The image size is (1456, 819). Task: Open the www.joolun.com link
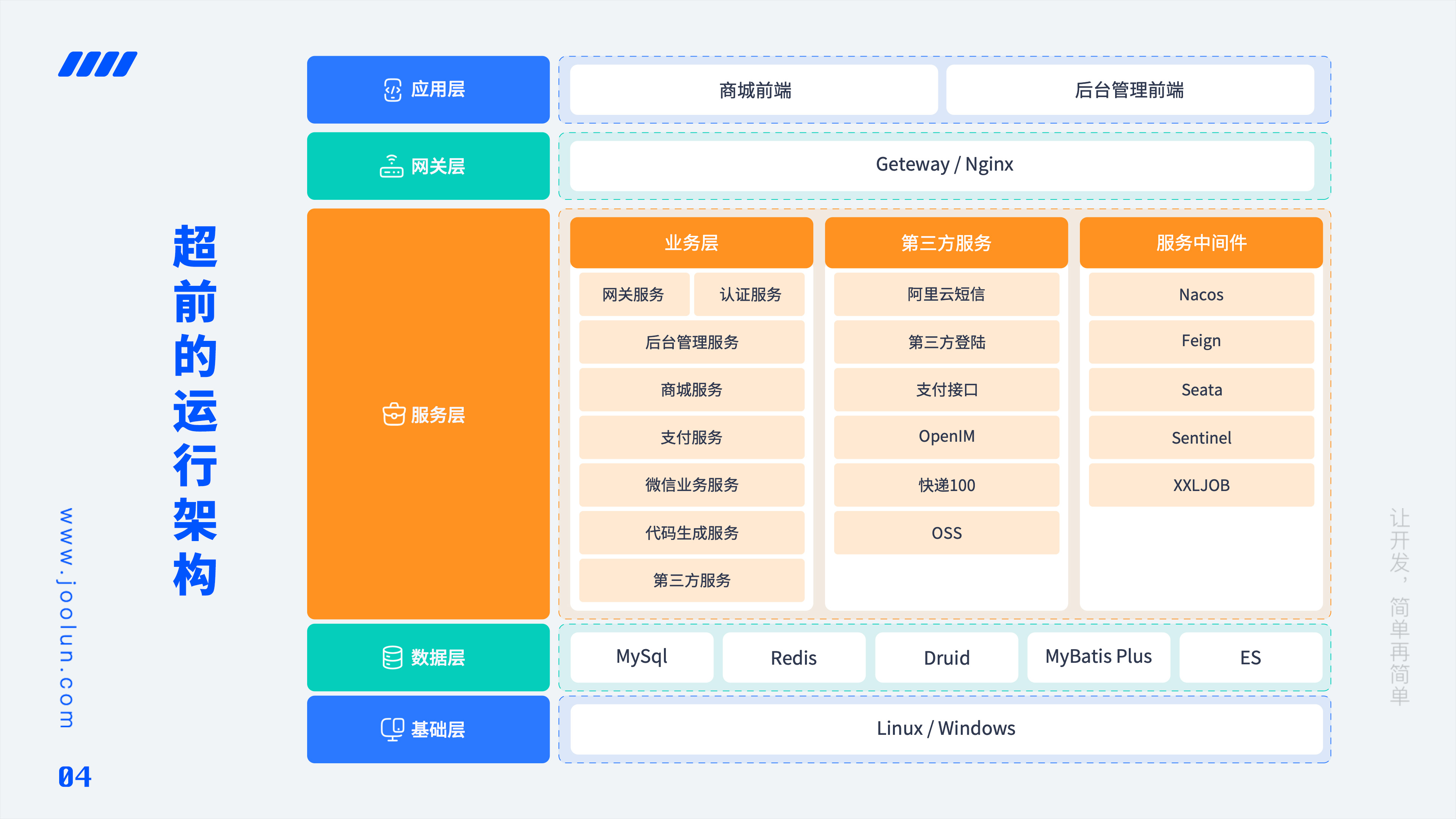pyautogui.click(x=67, y=618)
